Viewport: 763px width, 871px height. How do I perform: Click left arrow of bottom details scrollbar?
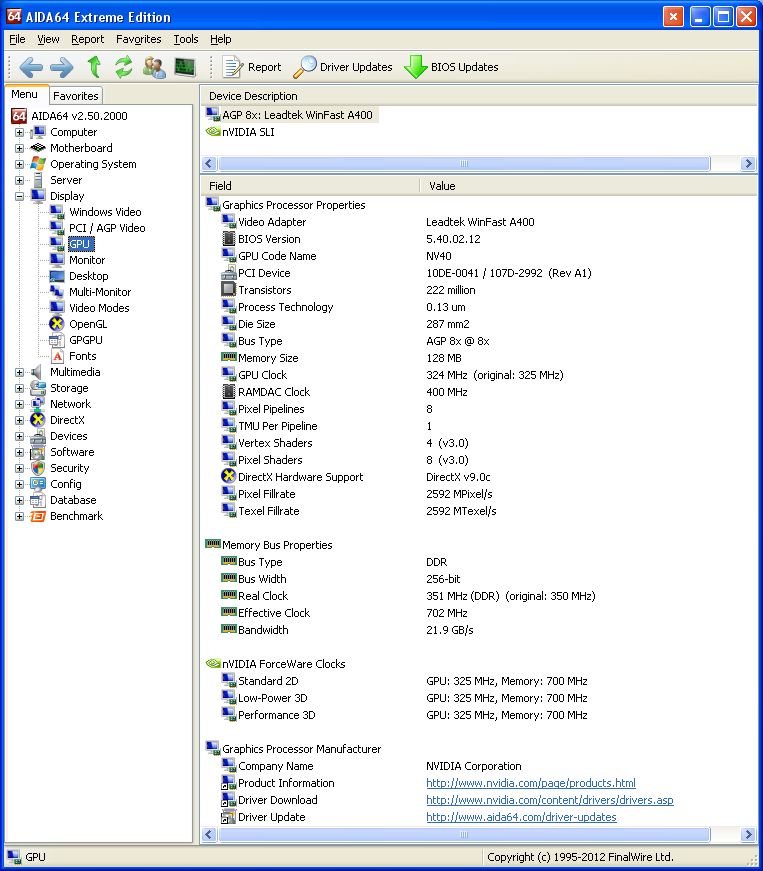tap(209, 834)
